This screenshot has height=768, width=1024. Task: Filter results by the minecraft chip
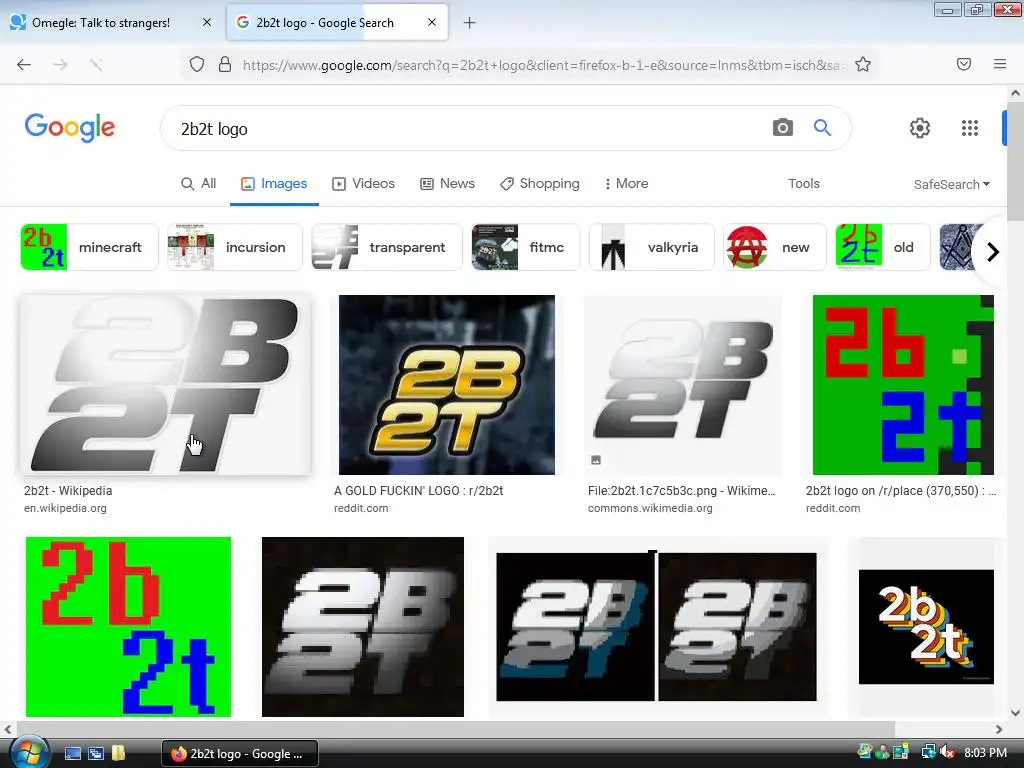[x=89, y=247]
